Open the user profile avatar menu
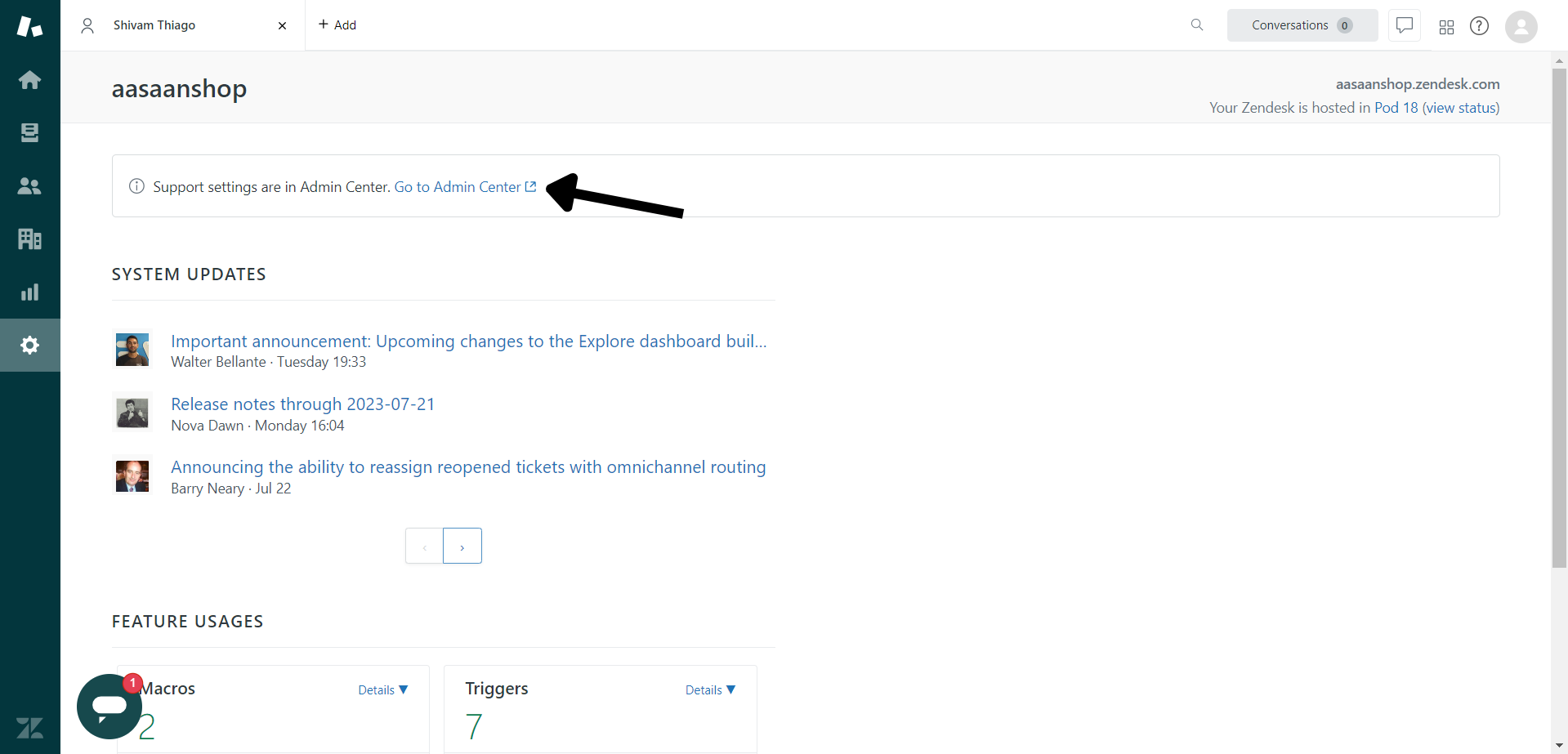1568x754 pixels. 1521,26
